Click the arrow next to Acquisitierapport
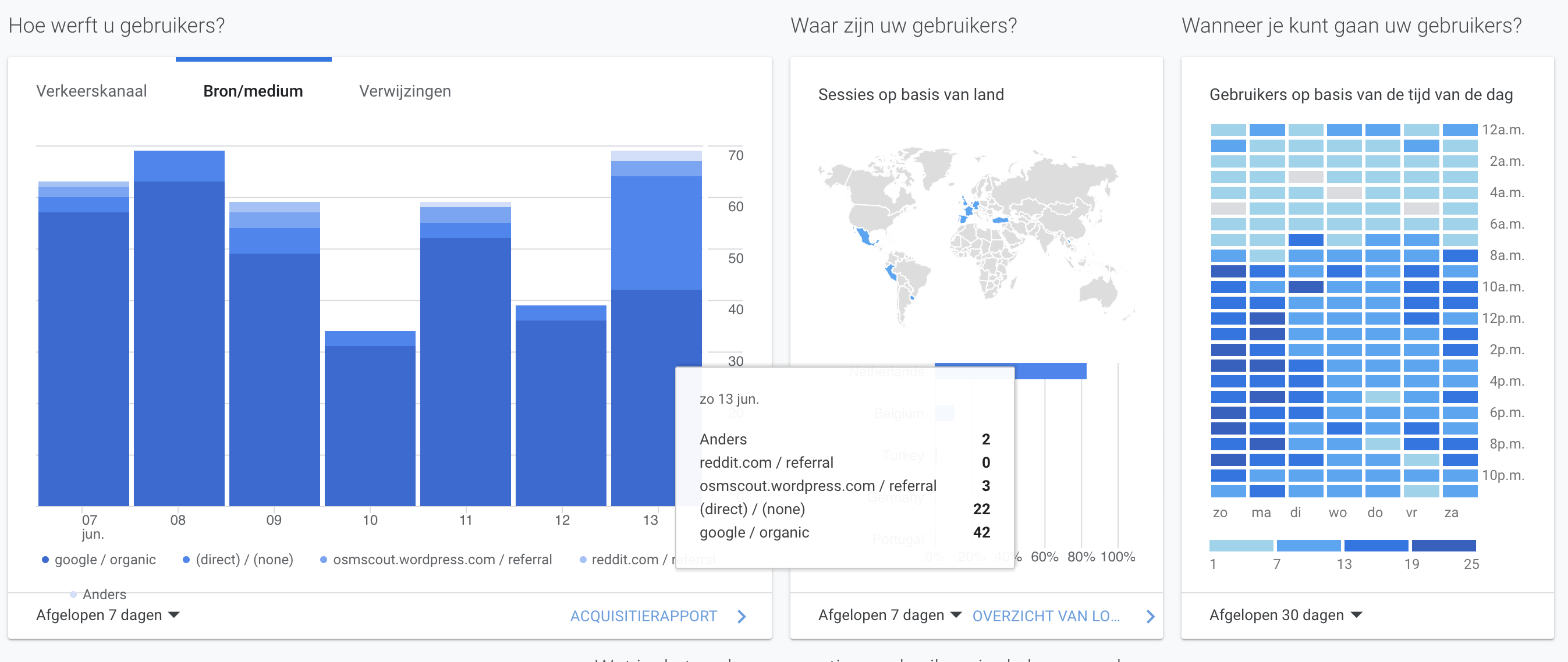This screenshot has width=1568, height=662. (x=742, y=617)
